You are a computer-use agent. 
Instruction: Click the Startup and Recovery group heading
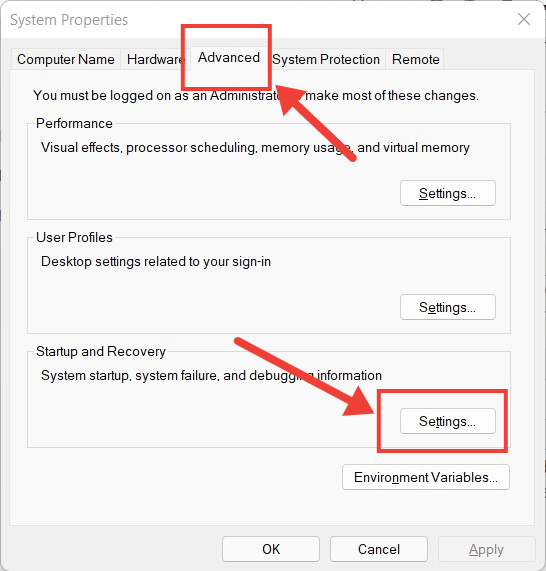[101, 351]
